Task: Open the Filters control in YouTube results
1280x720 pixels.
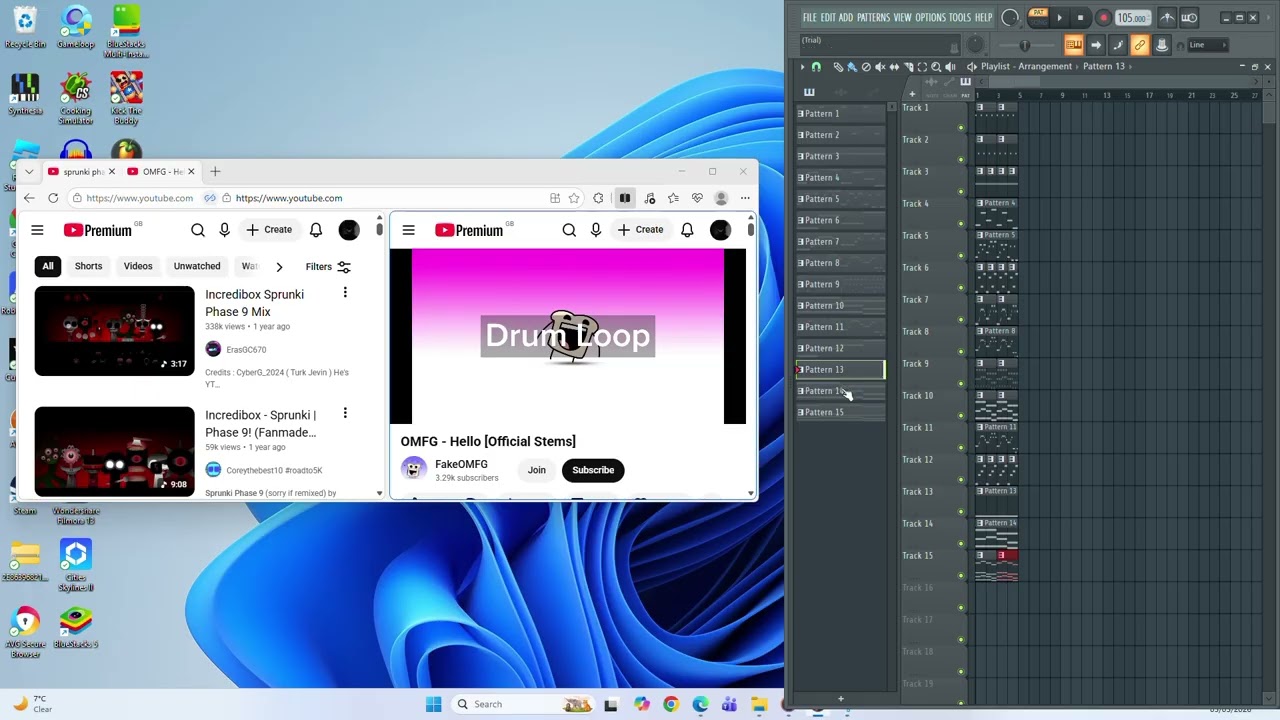Action: point(328,267)
